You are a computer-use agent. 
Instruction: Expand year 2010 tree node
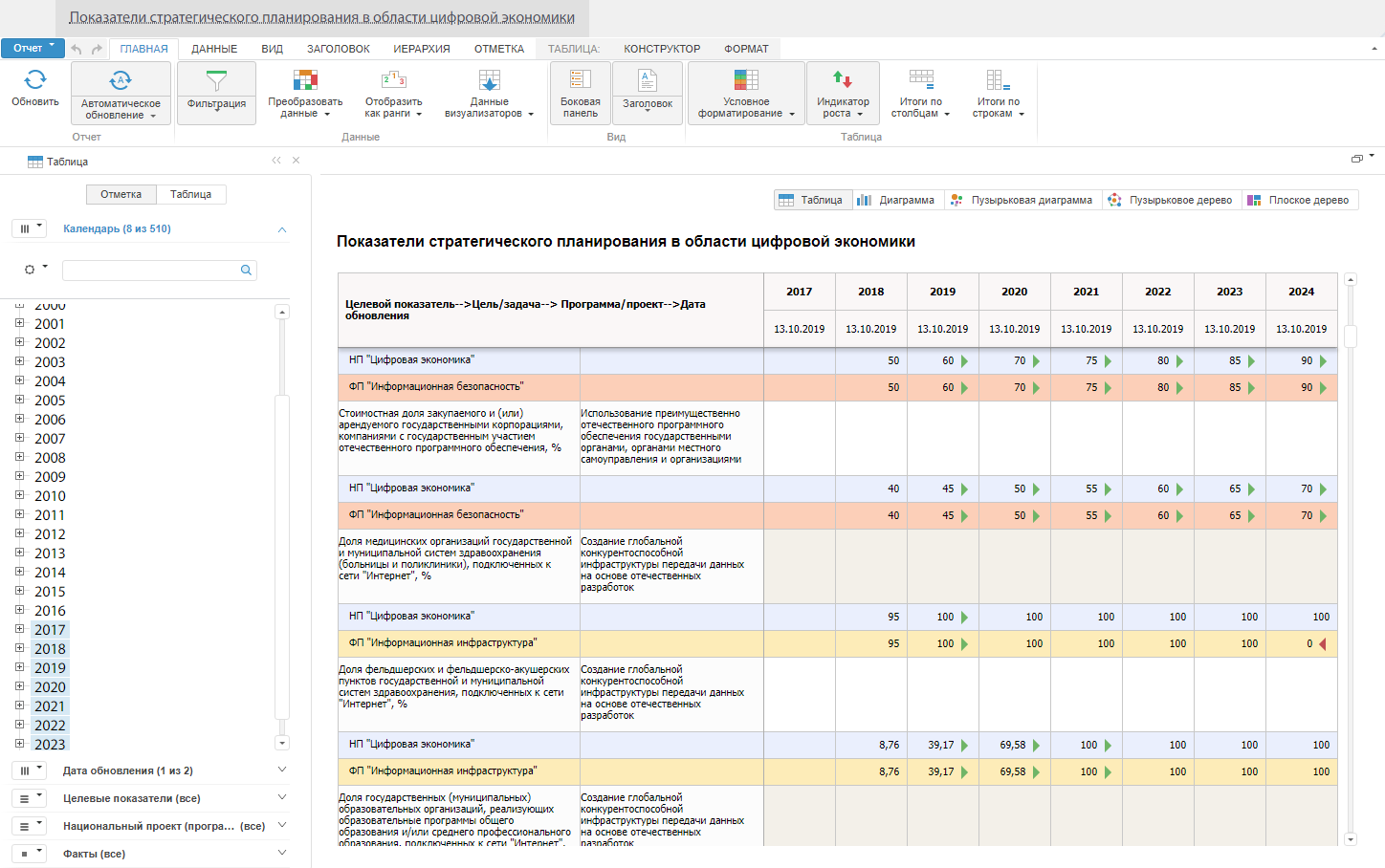[x=19, y=495]
